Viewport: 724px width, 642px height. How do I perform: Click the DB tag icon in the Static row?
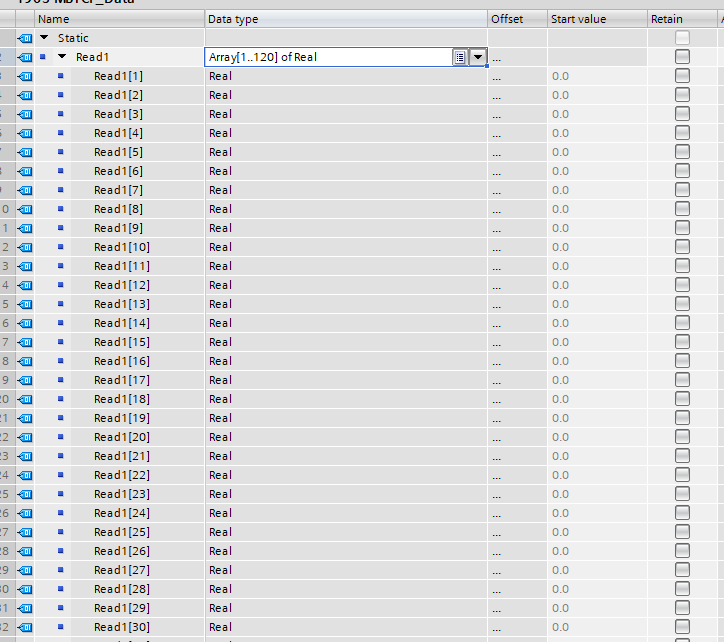coord(25,38)
